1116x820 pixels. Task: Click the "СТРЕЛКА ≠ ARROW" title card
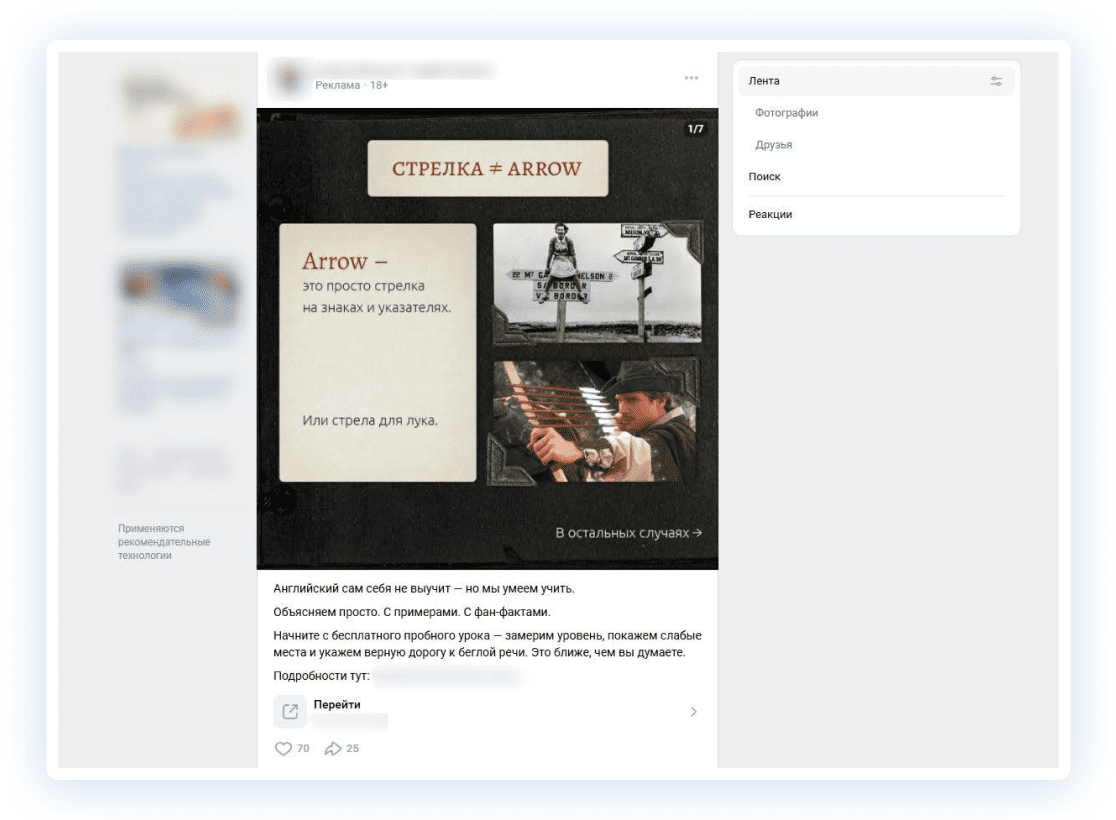[487, 168]
